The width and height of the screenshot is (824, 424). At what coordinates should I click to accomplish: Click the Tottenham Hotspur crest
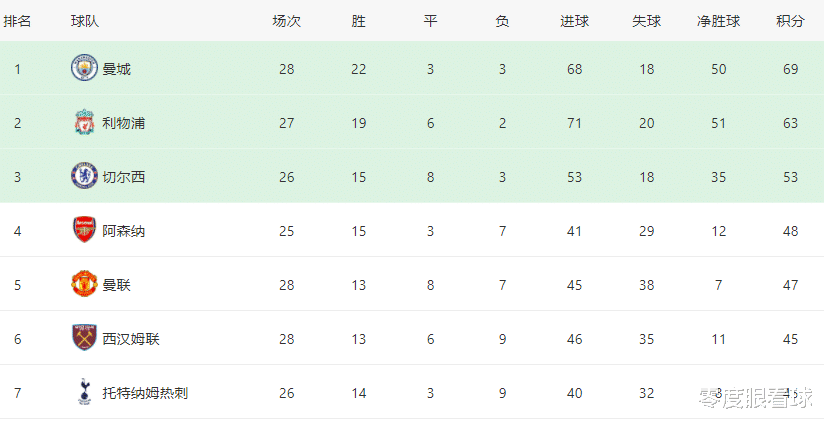coord(84,392)
